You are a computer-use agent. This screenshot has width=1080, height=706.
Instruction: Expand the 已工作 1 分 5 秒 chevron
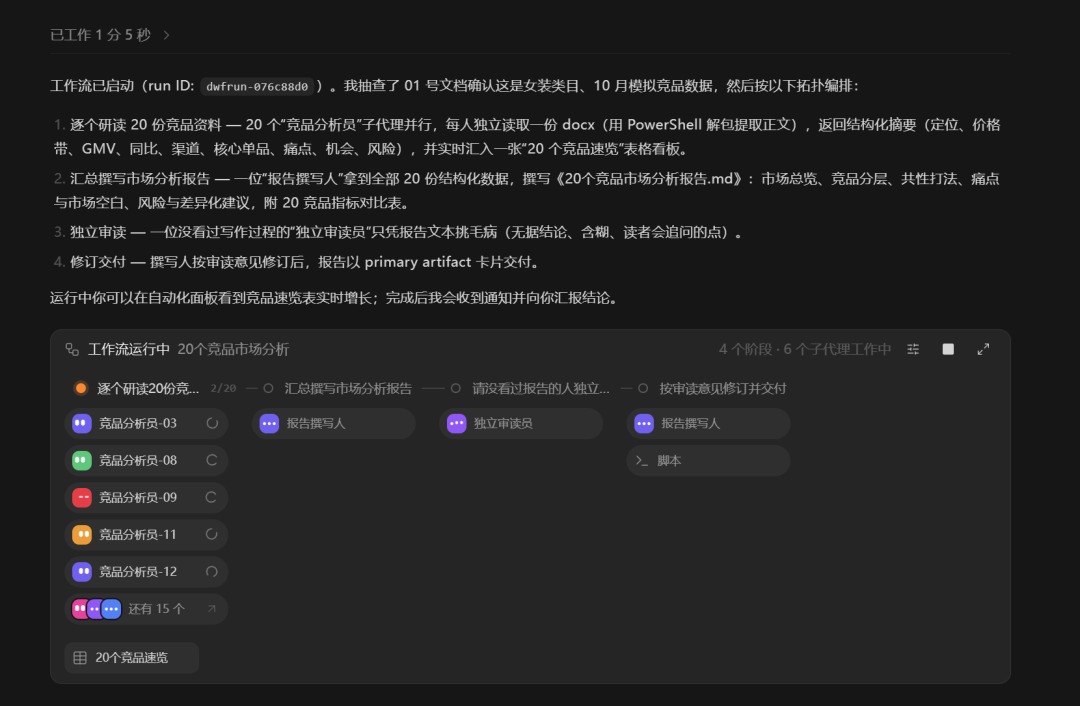[166, 35]
